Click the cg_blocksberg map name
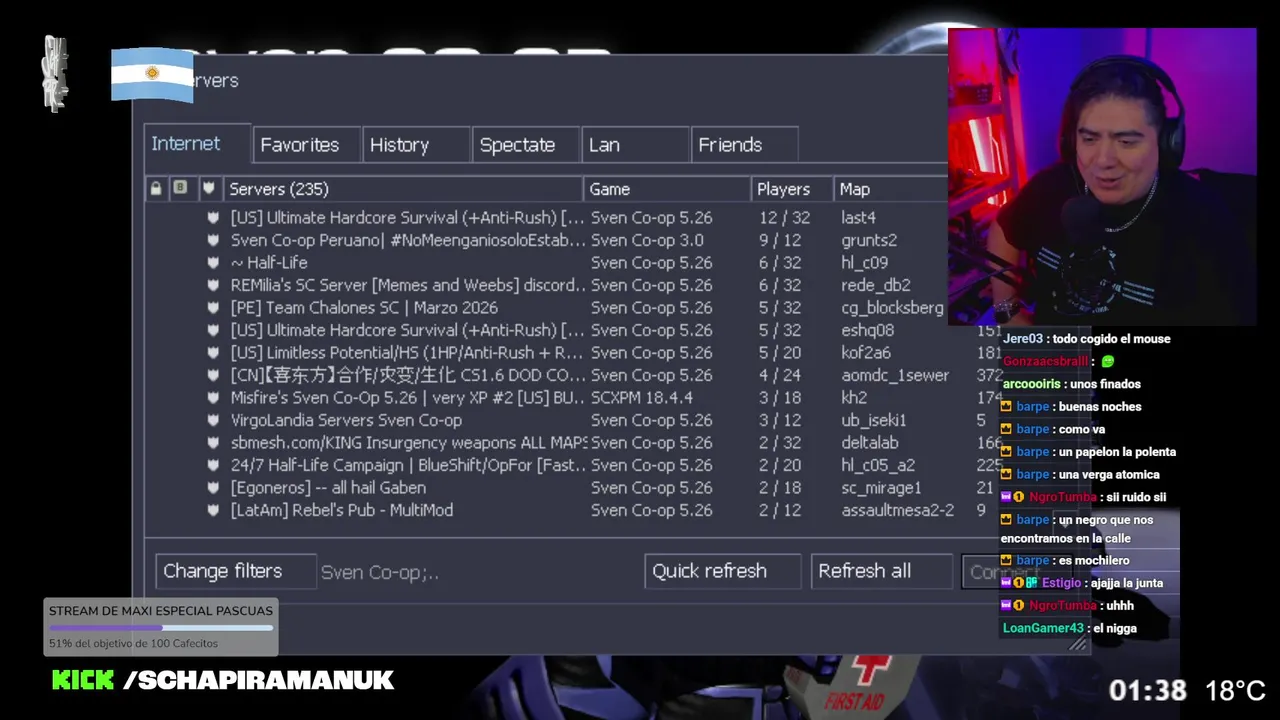Image resolution: width=1280 pixels, height=720 pixels. [x=892, y=307]
